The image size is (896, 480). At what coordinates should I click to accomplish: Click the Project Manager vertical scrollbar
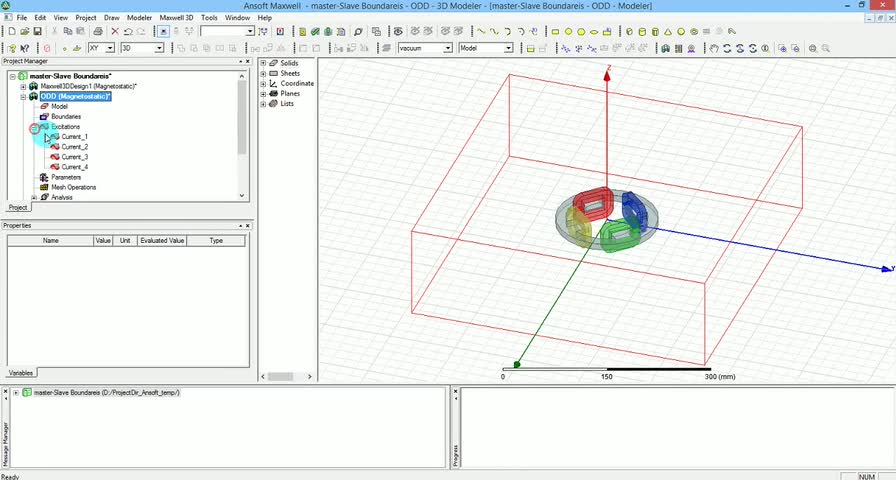[x=242, y=117]
